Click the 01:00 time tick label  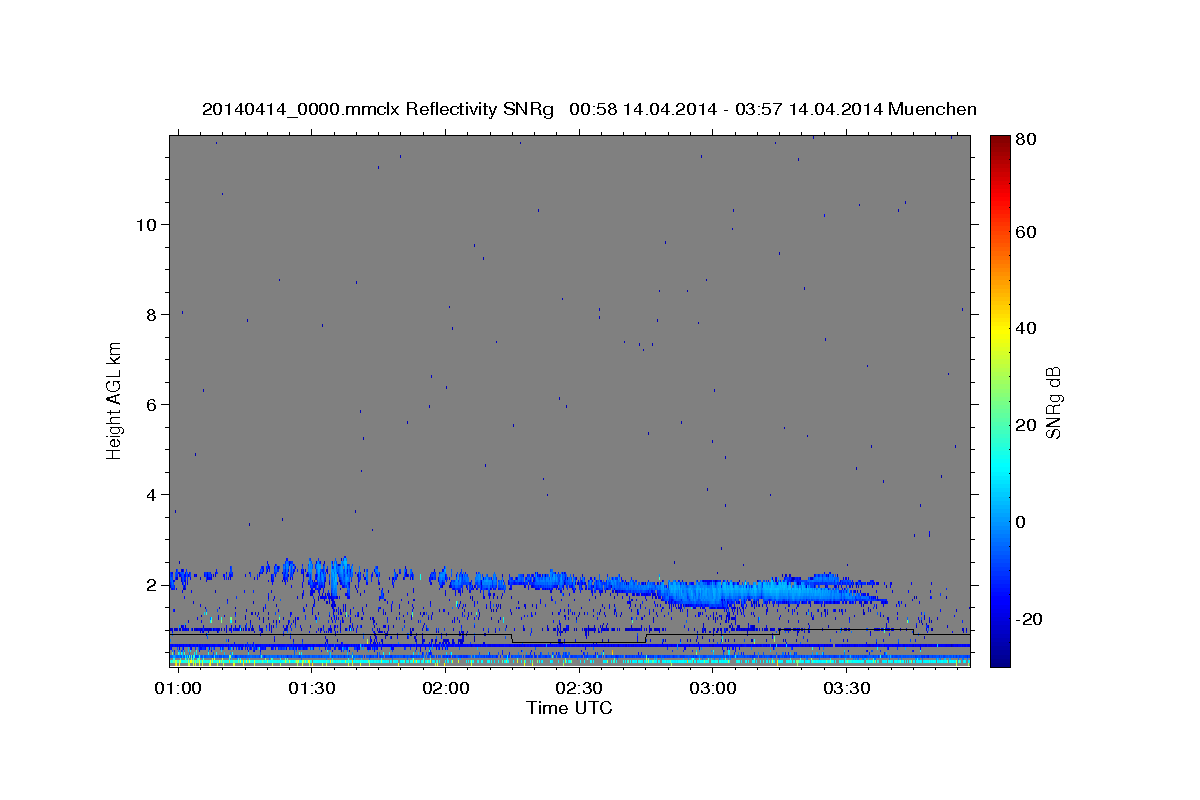pyautogui.click(x=178, y=689)
